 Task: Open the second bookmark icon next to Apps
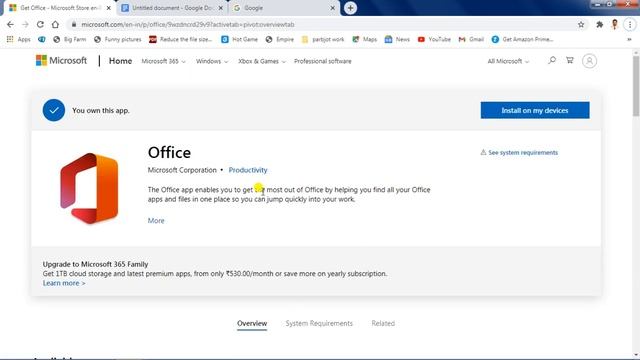click(x=42, y=39)
